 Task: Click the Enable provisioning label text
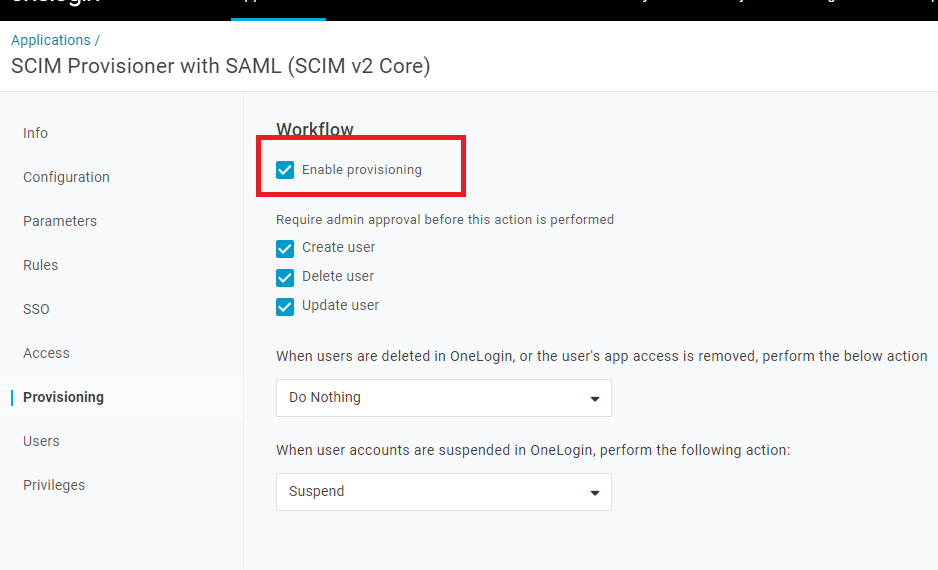[x=361, y=170]
